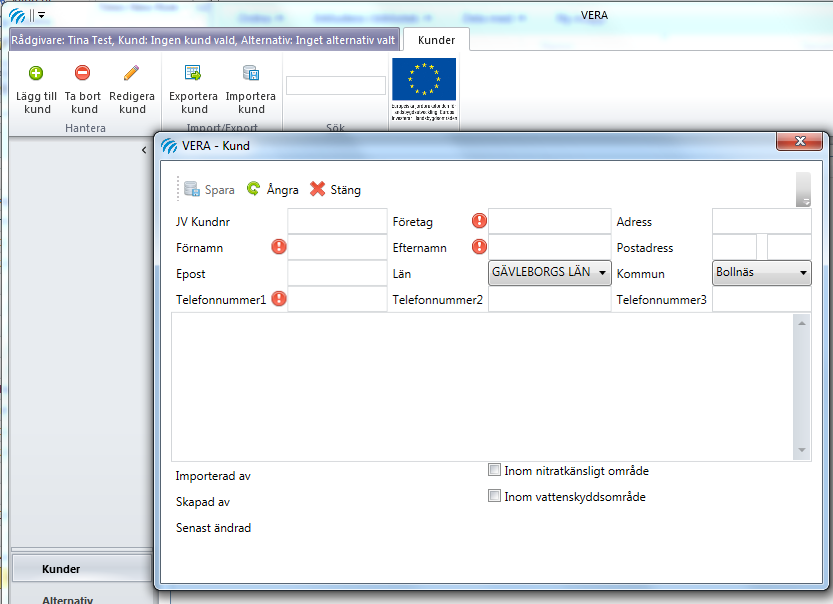Click the Skapad av label
Viewport: 833px width, 604px height.
click(203, 502)
